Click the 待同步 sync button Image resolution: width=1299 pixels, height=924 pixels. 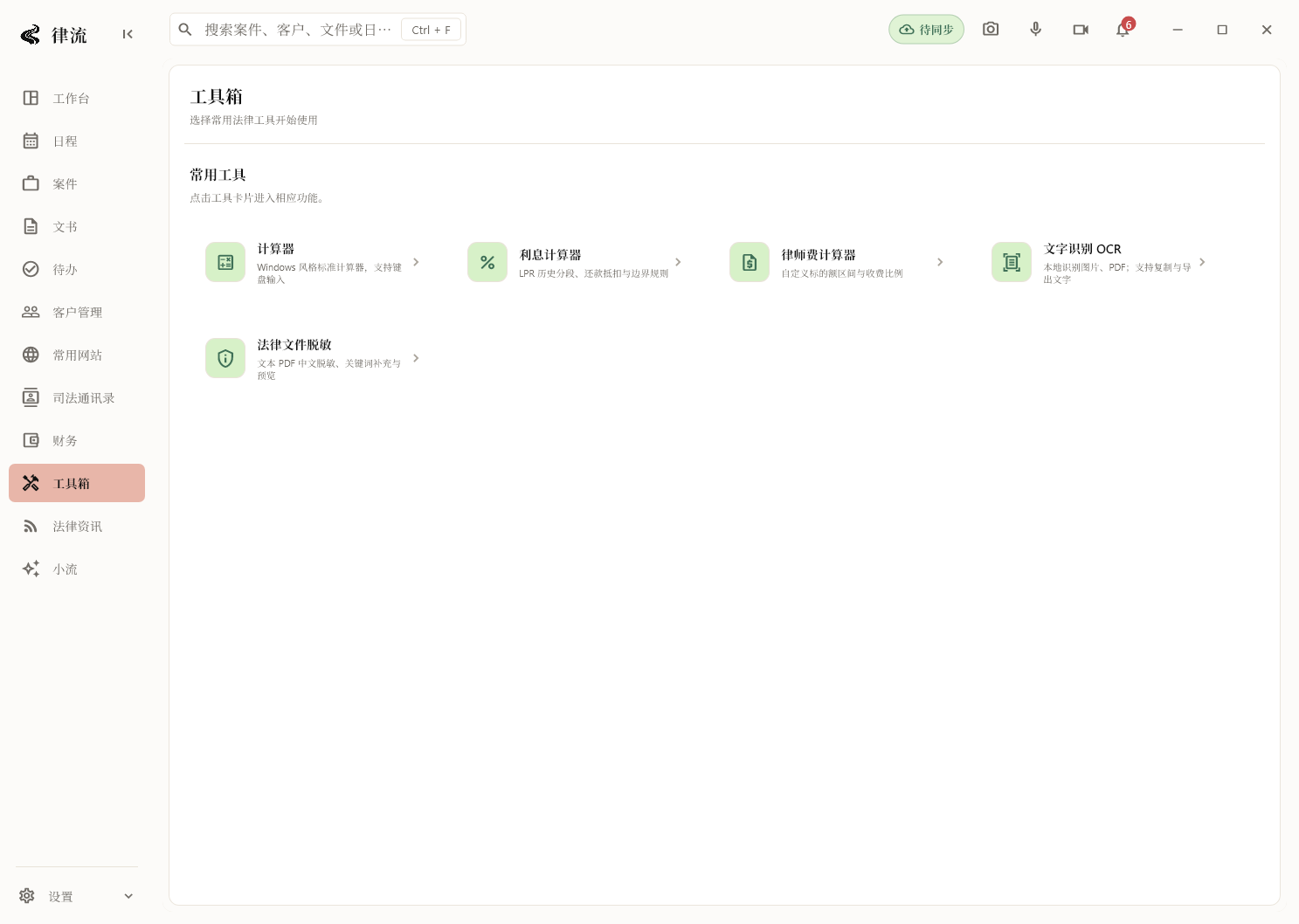[927, 30]
